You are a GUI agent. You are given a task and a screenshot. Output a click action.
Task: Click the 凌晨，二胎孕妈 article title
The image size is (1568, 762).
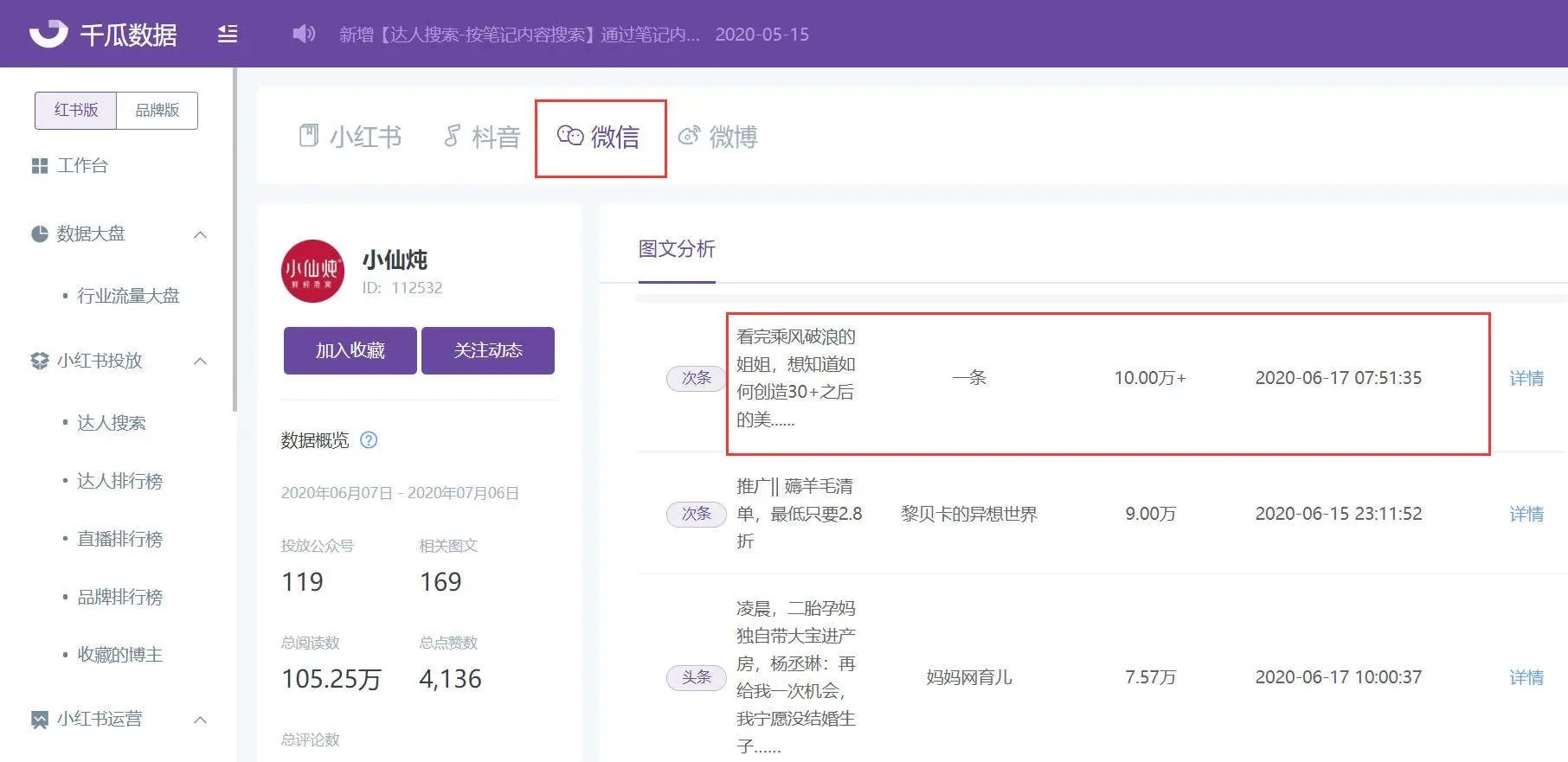795,677
